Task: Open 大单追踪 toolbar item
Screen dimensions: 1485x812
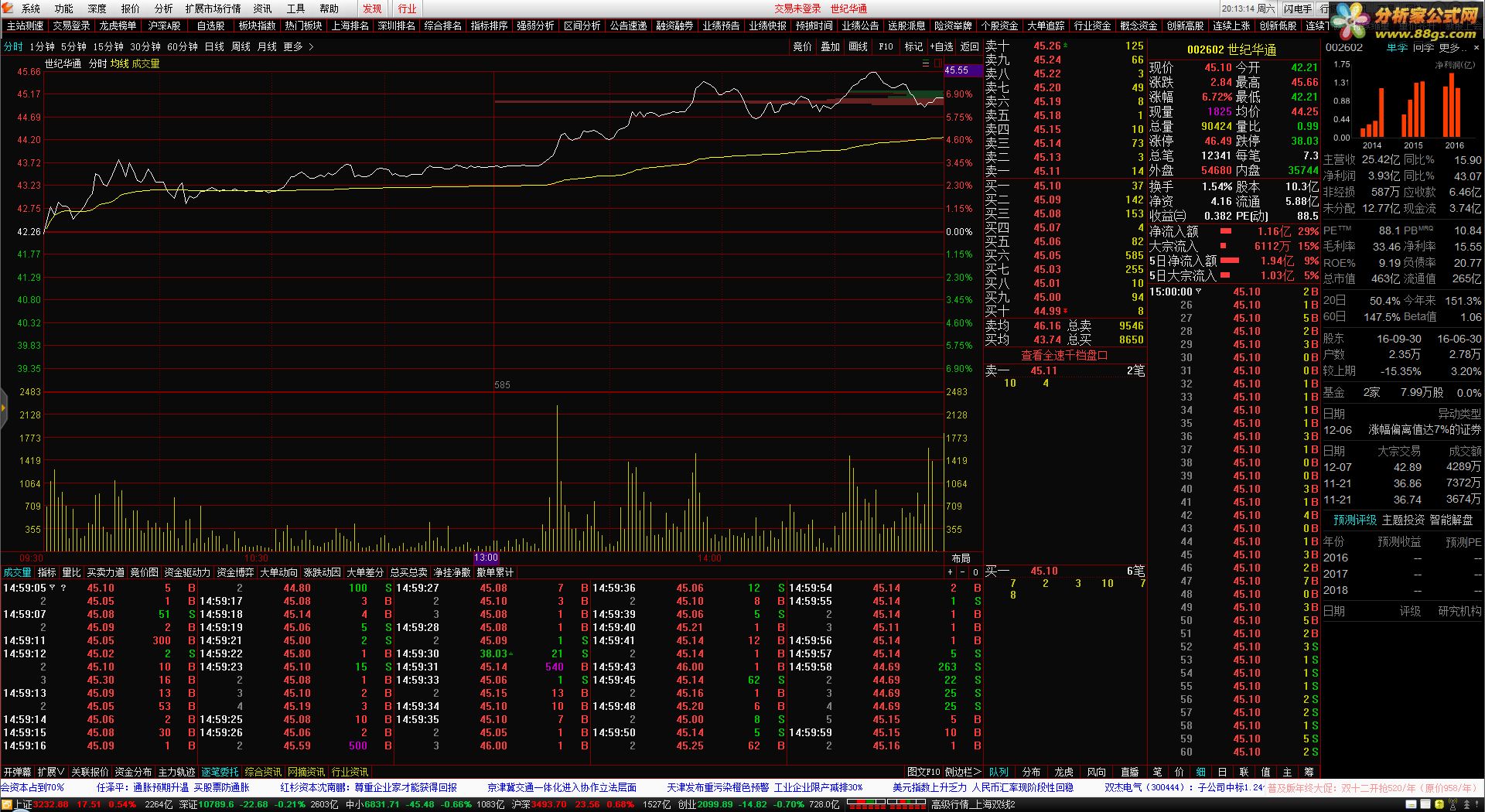Action: point(1046,26)
